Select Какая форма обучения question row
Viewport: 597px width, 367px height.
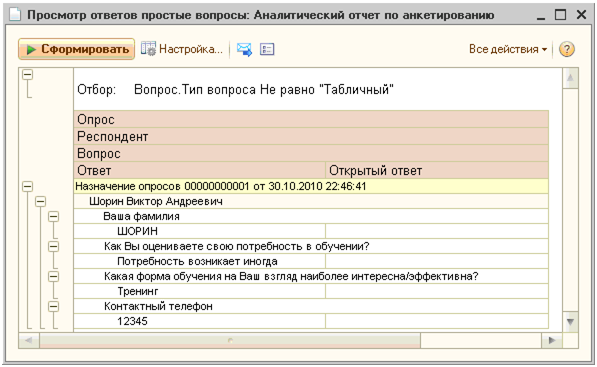tap(311, 276)
